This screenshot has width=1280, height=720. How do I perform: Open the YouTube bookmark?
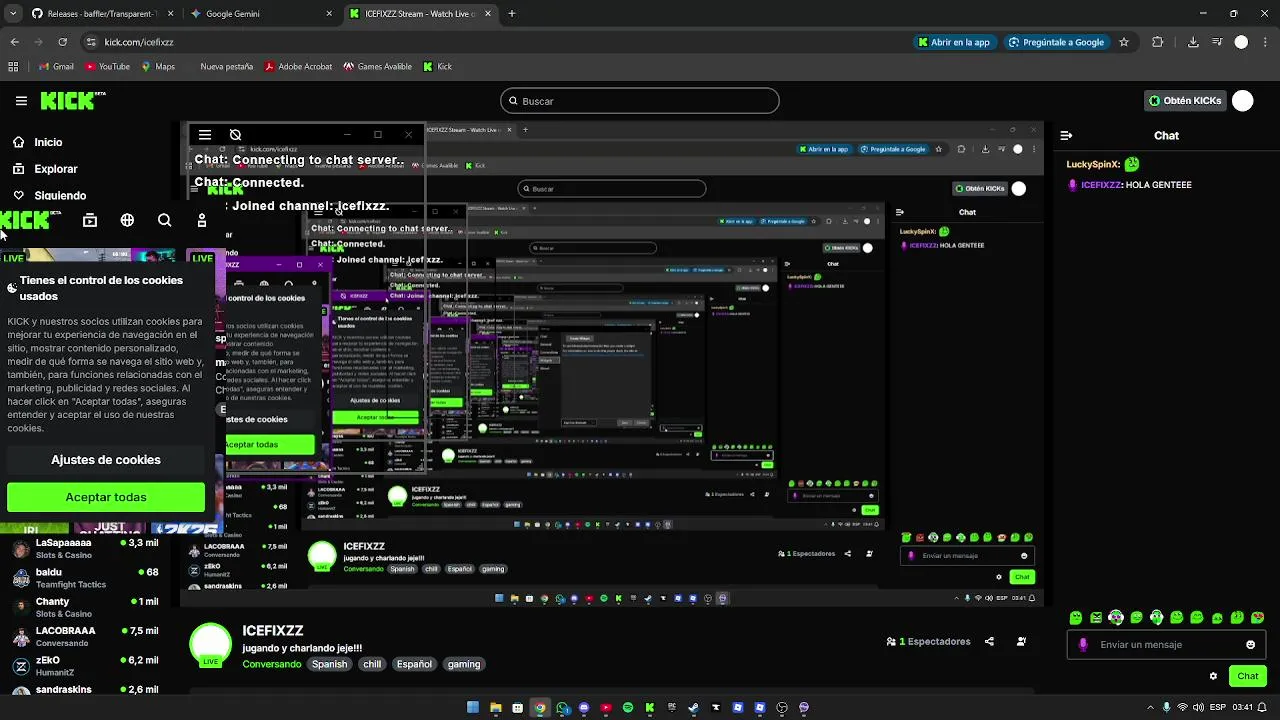107,67
